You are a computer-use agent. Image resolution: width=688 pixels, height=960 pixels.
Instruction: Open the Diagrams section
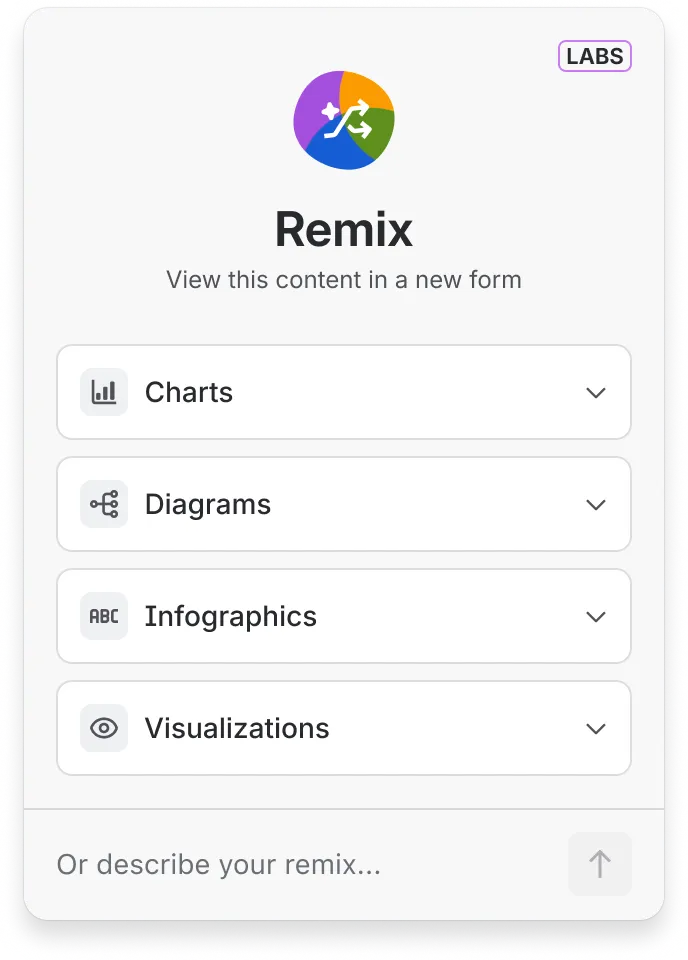click(x=344, y=504)
